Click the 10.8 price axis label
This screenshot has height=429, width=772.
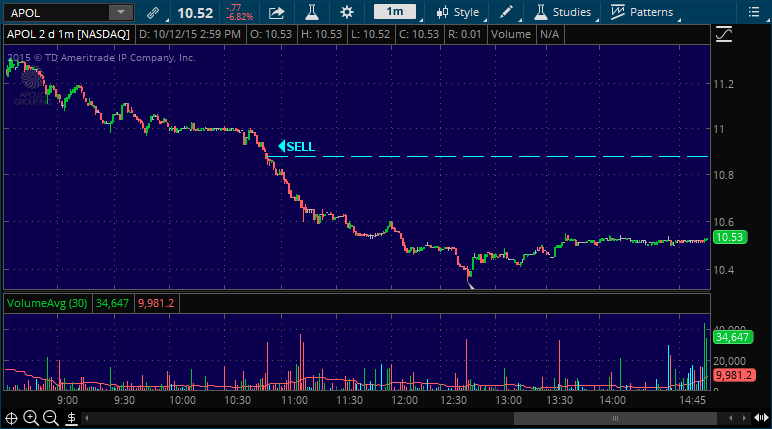pos(723,175)
